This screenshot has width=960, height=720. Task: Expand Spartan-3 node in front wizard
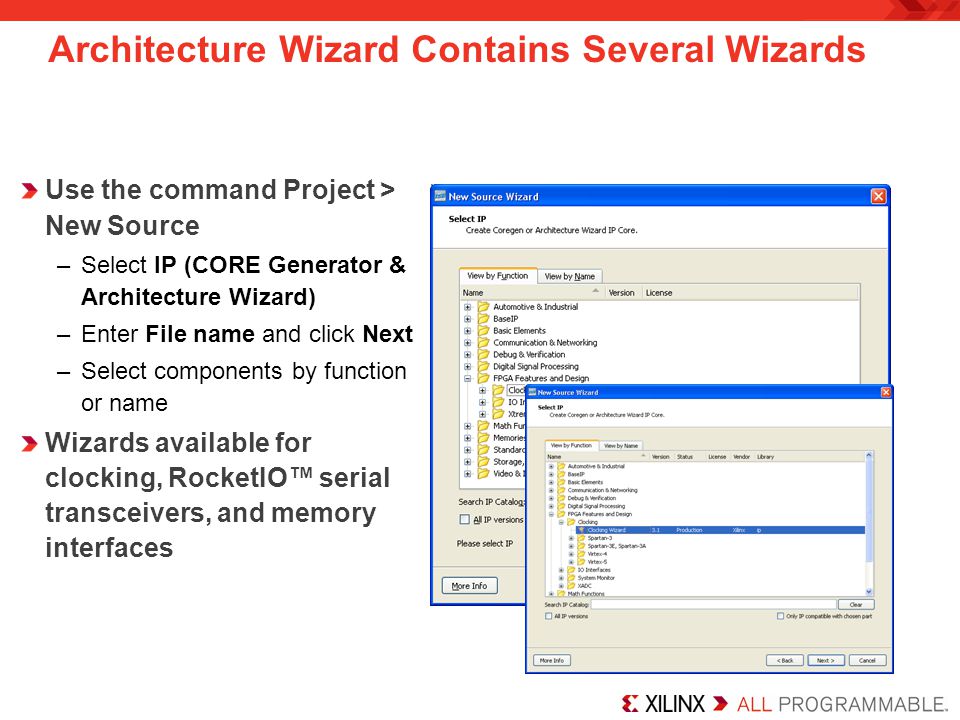[571, 538]
